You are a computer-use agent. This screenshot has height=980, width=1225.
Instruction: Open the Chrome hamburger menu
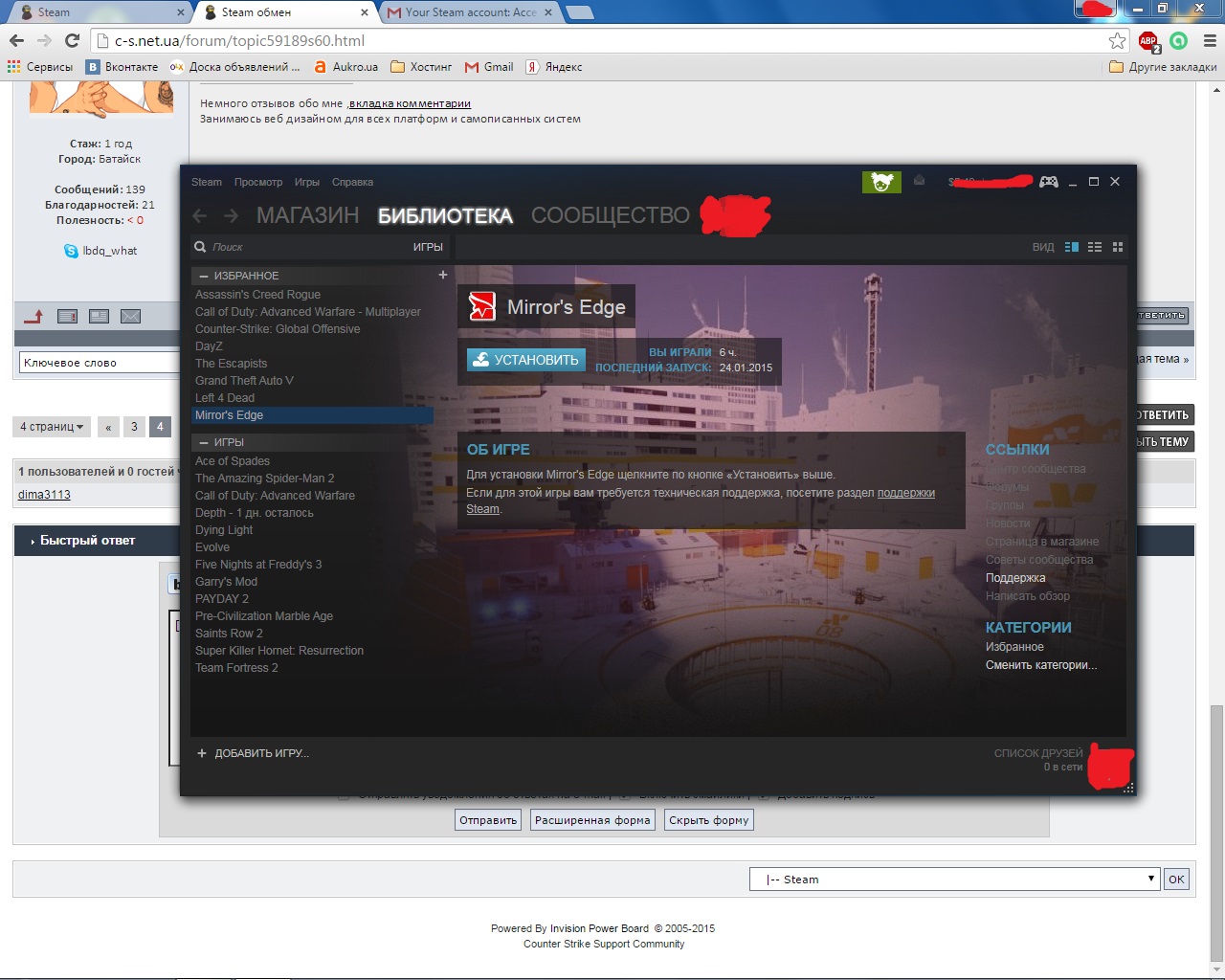pos(1209,40)
